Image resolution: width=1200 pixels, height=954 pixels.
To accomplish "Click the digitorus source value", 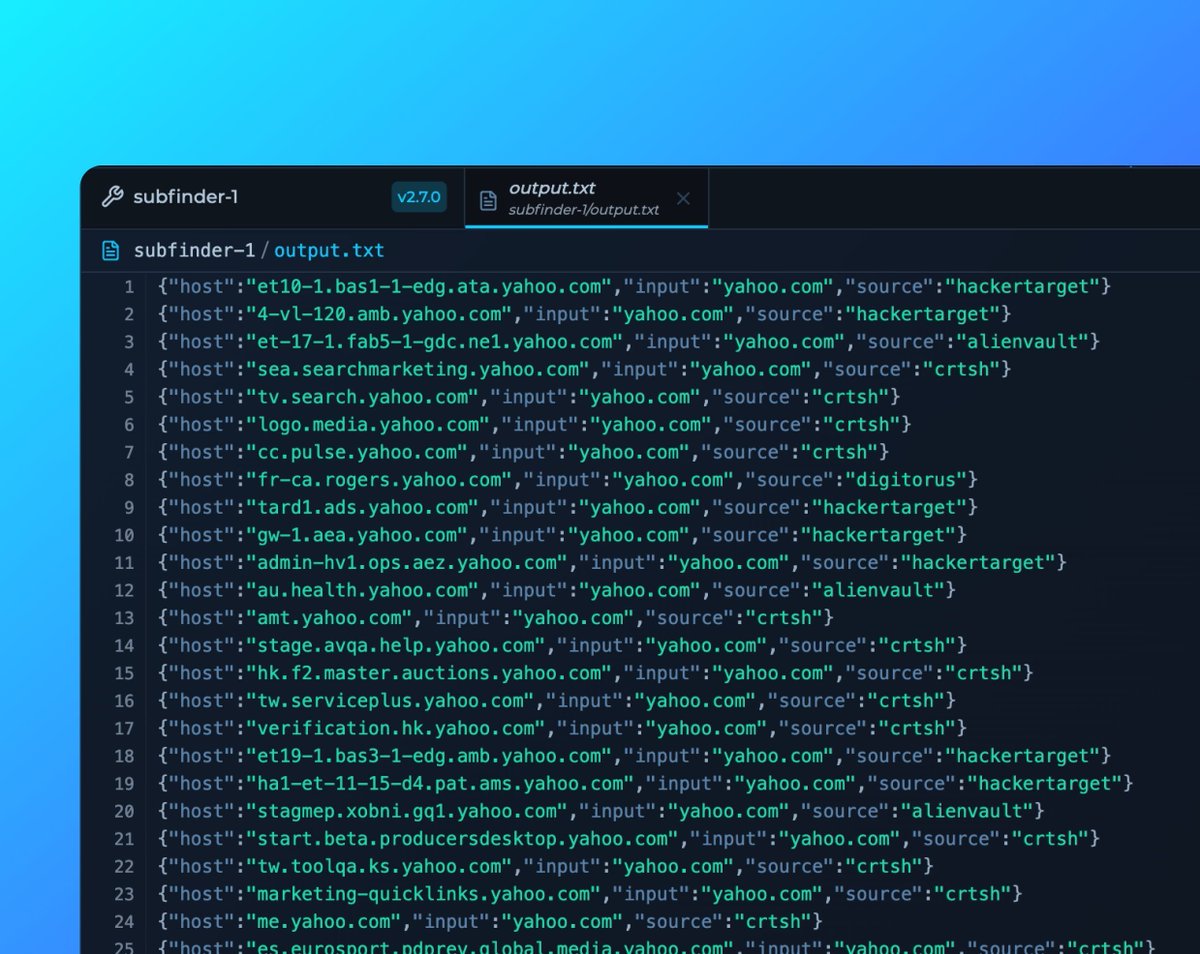I will (x=905, y=480).
